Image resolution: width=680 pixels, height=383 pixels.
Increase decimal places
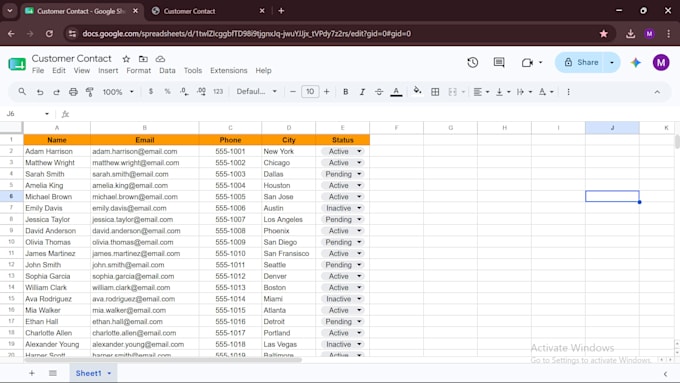tap(201, 92)
